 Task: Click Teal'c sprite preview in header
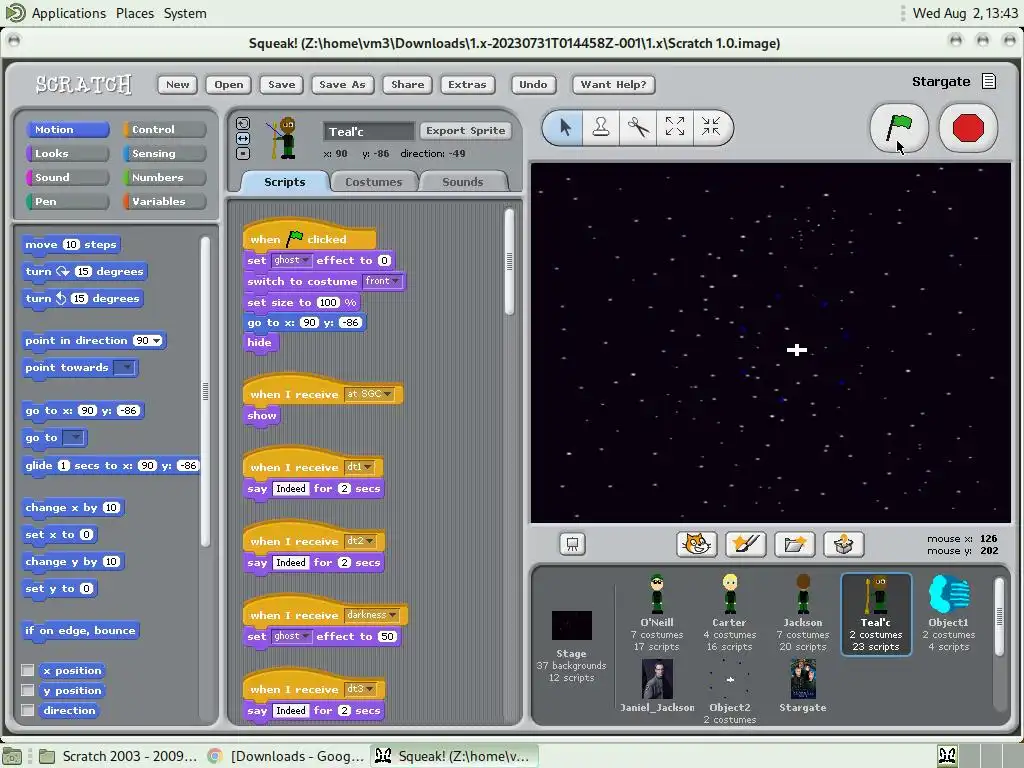coord(283,138)
